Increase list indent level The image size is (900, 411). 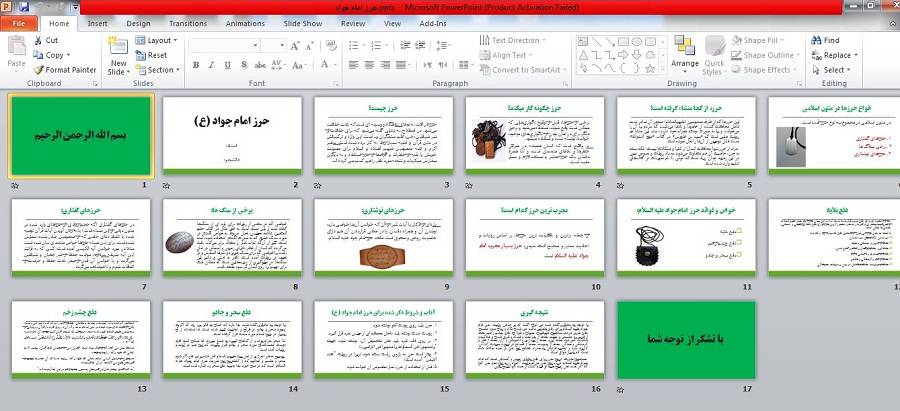pyautogui.click(x=421, y=45)
